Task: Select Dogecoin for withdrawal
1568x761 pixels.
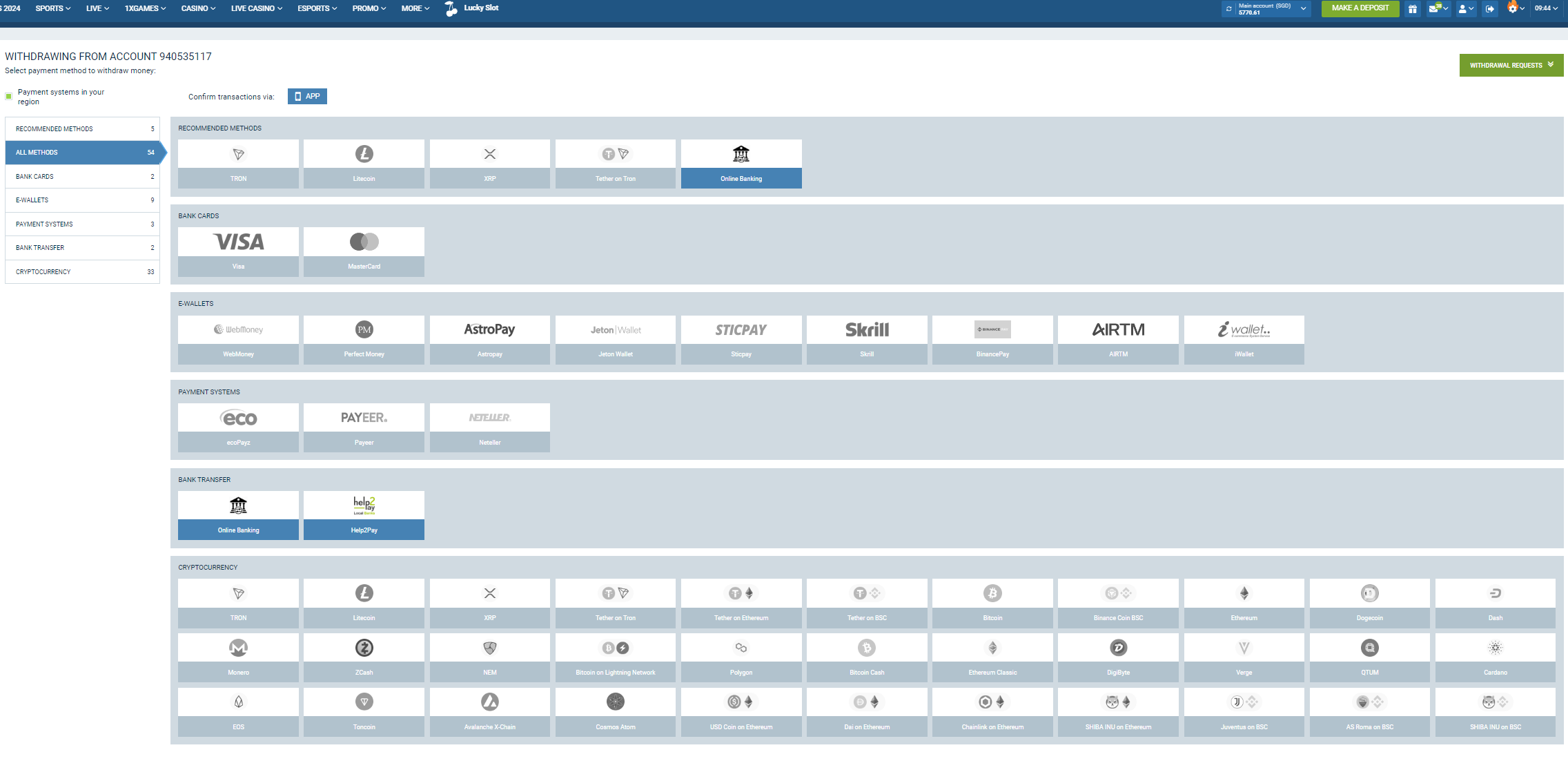Action: click(x=1370, y=604)
